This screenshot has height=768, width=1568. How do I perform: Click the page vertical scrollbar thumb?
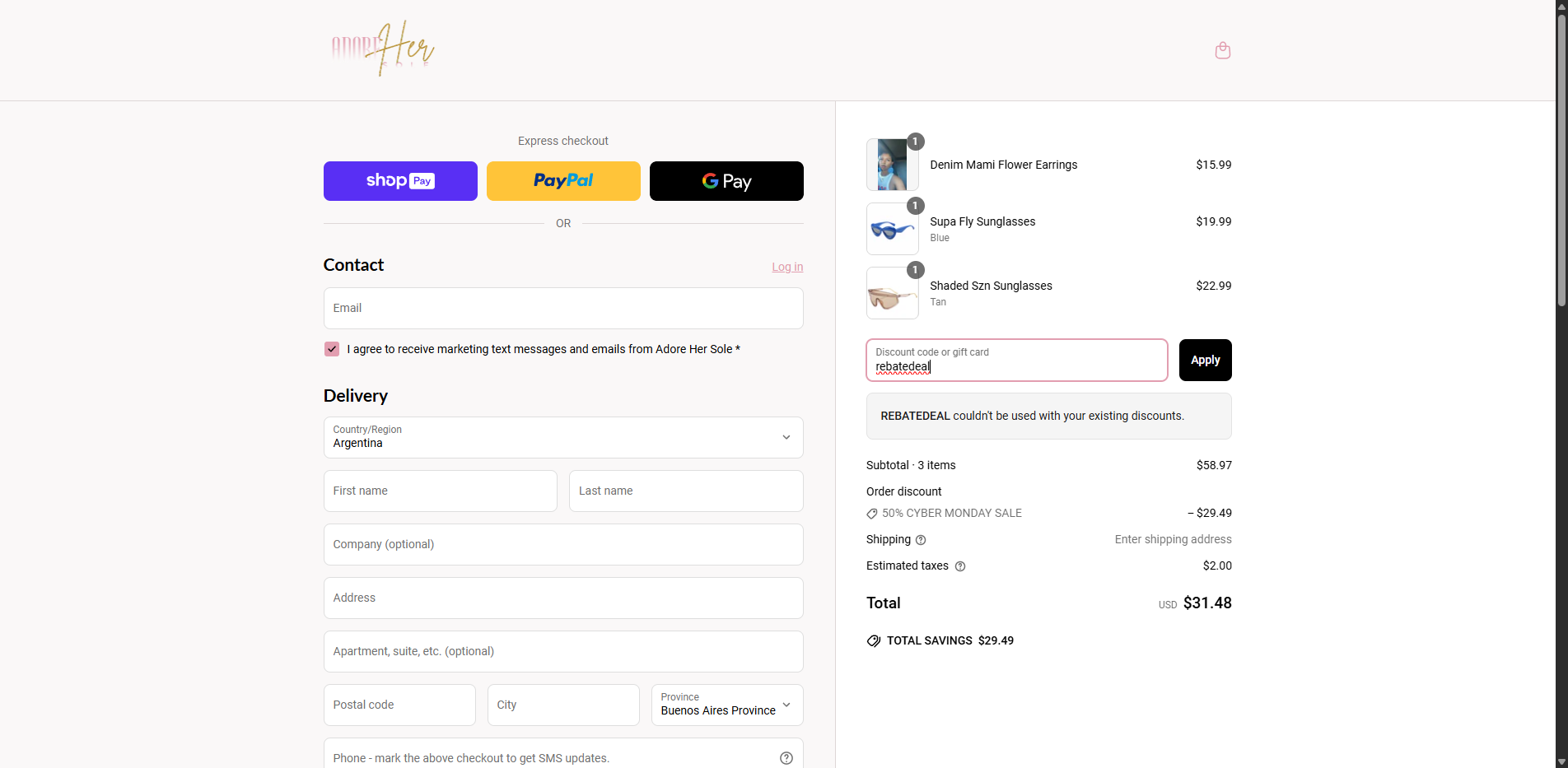point(1561,161)
